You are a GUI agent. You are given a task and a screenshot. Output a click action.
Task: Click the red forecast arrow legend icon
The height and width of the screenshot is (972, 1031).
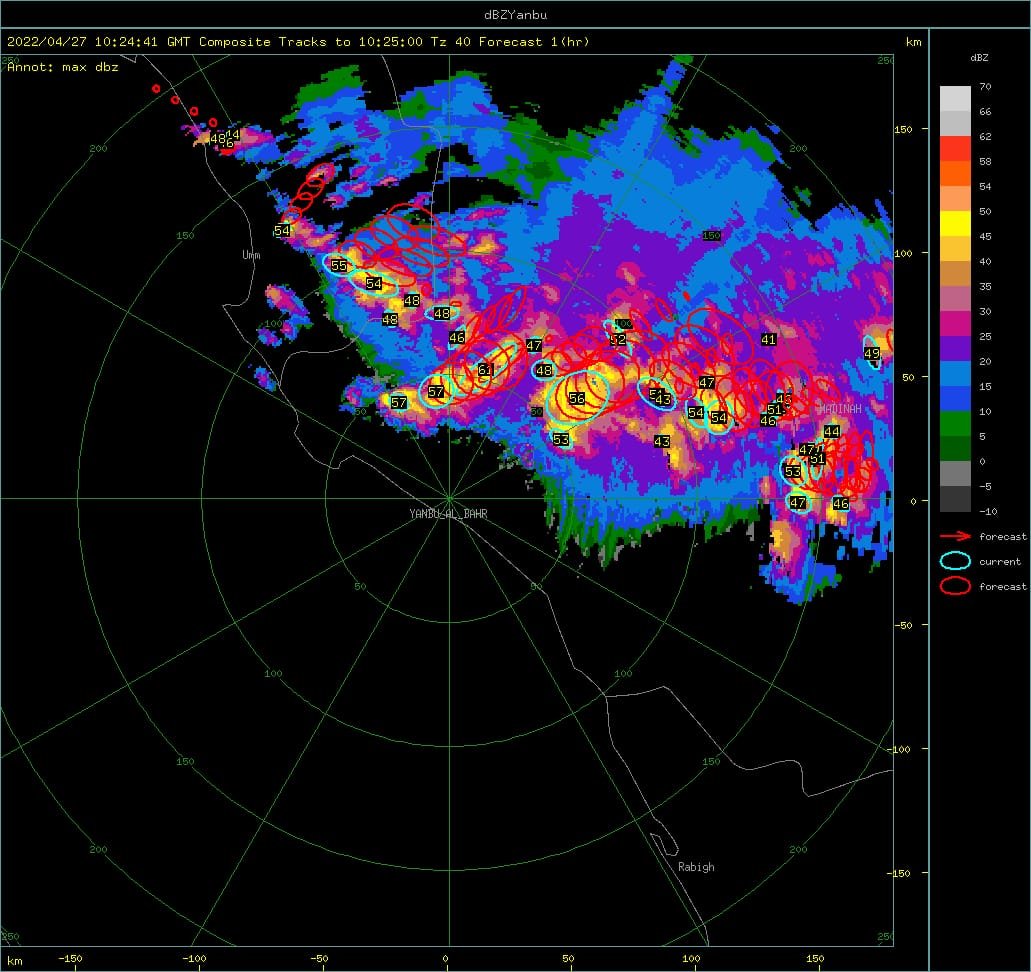click(955, 537)
